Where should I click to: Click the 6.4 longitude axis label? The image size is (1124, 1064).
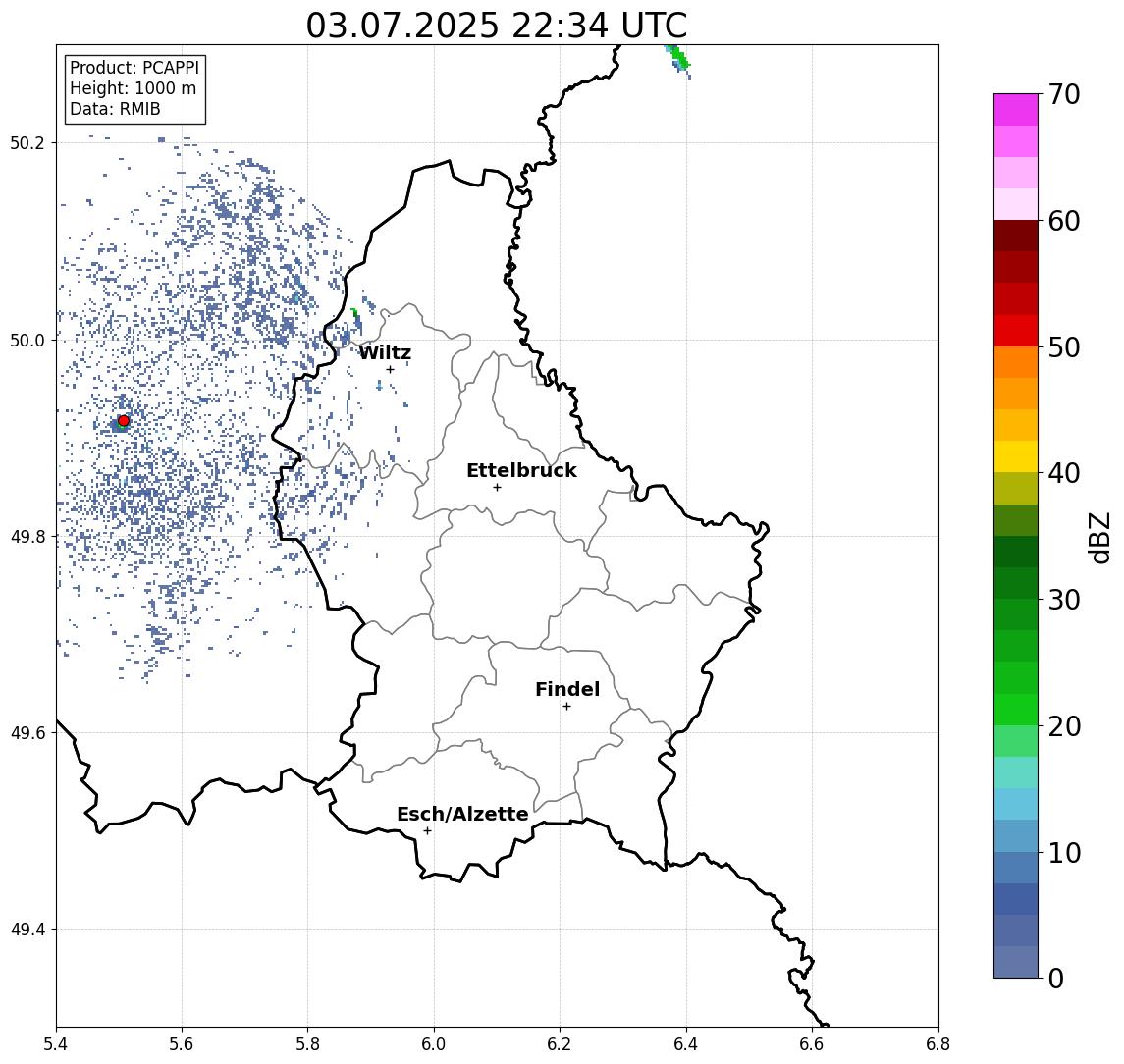pyautogui.click(x=687, y=1044)
